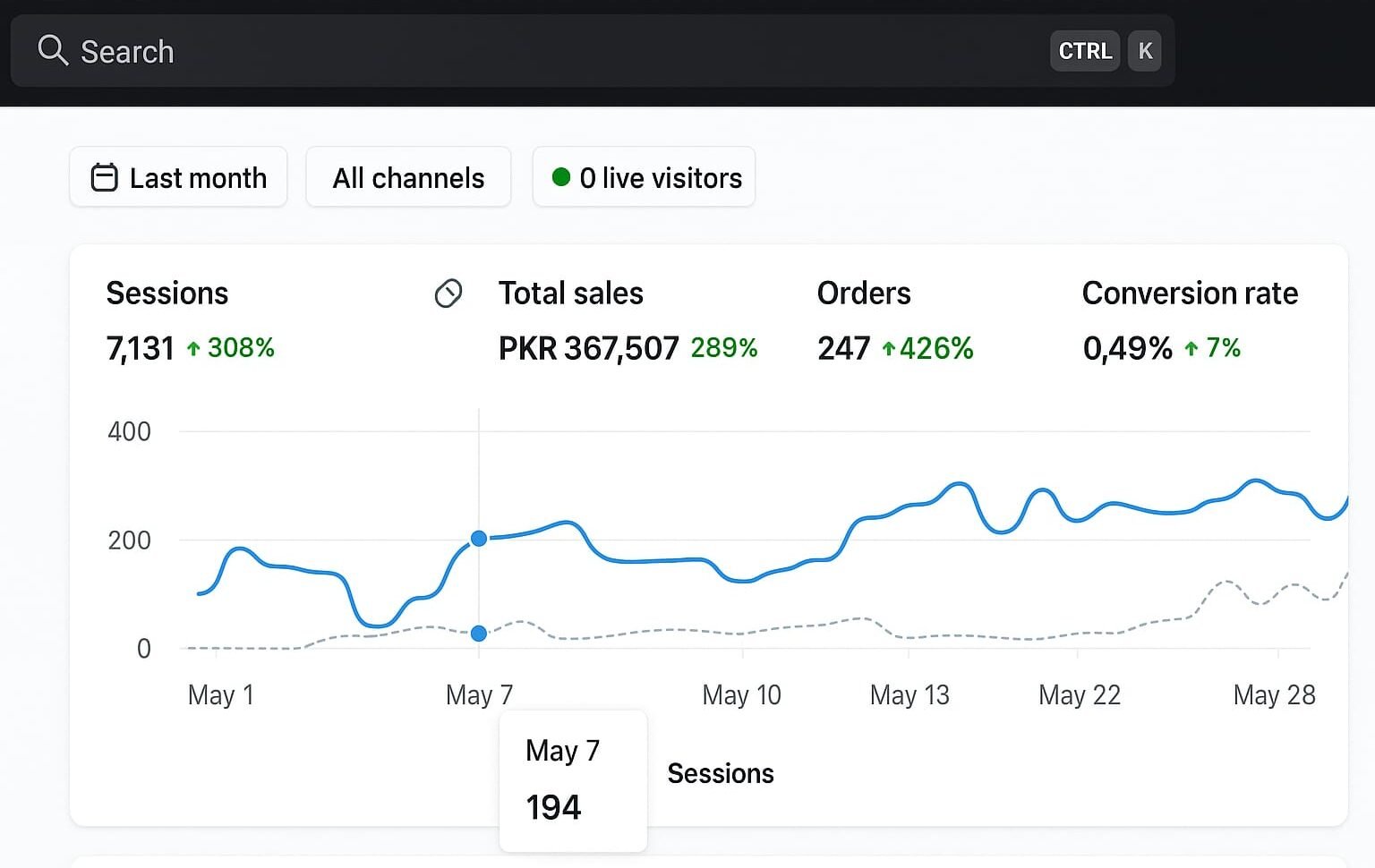Focus the Search input field

(537, 51)
